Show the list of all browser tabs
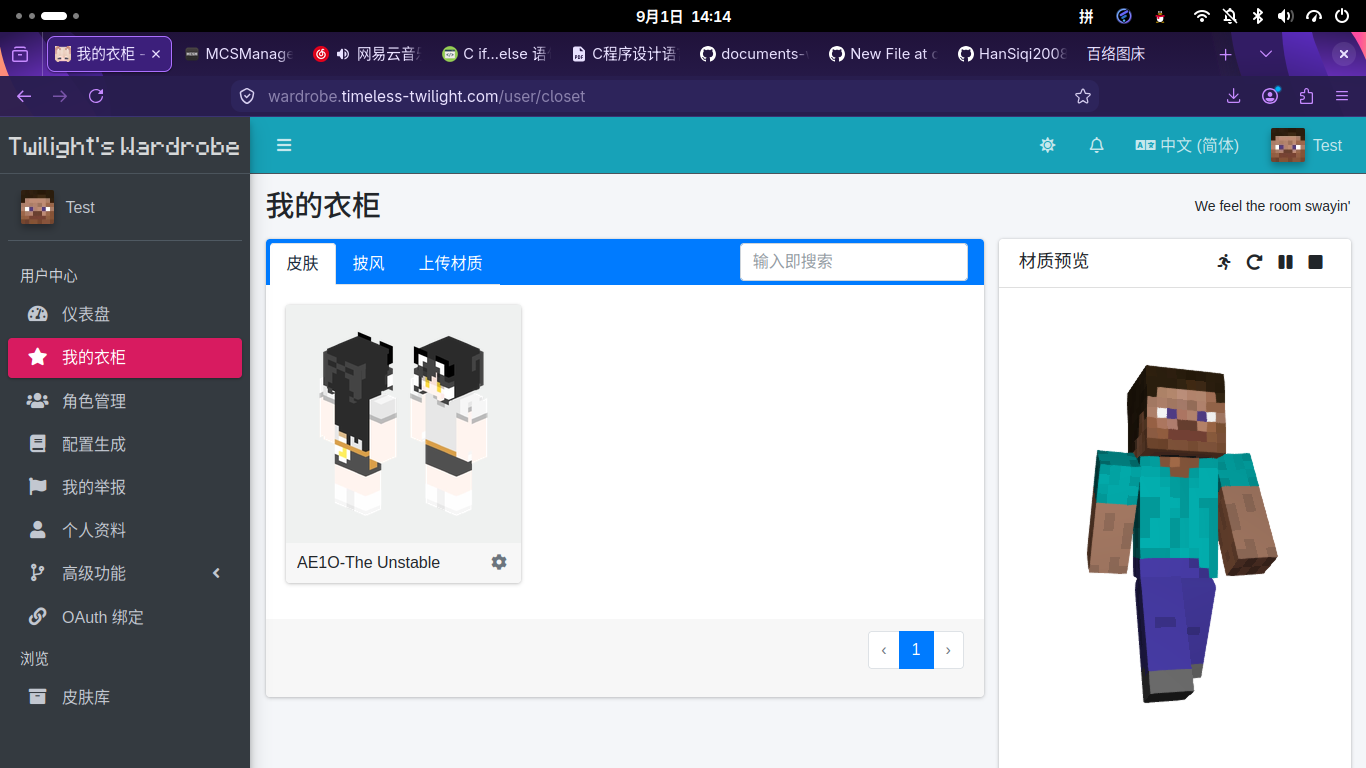1366x768 pixels. pos(1266,54)
